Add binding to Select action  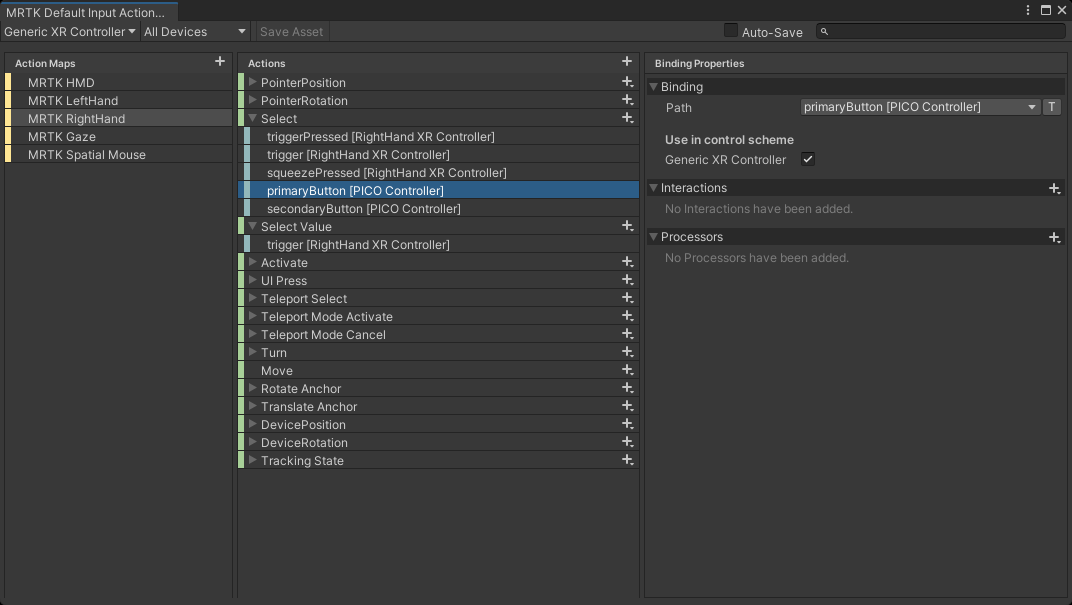point(627,118)
